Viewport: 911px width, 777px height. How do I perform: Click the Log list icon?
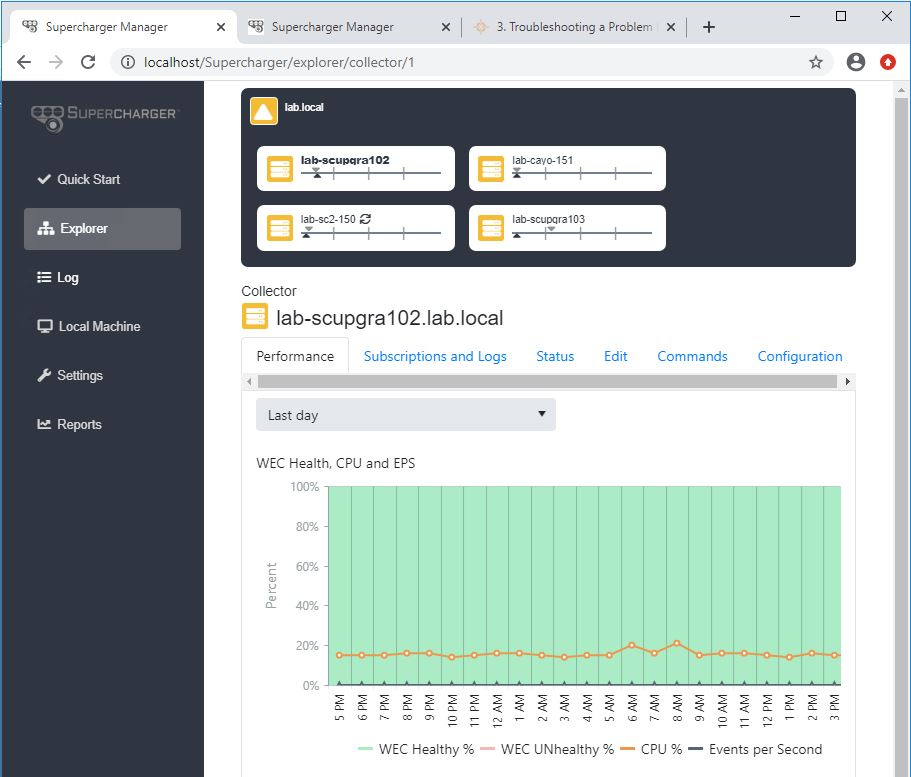pos(44,277)
